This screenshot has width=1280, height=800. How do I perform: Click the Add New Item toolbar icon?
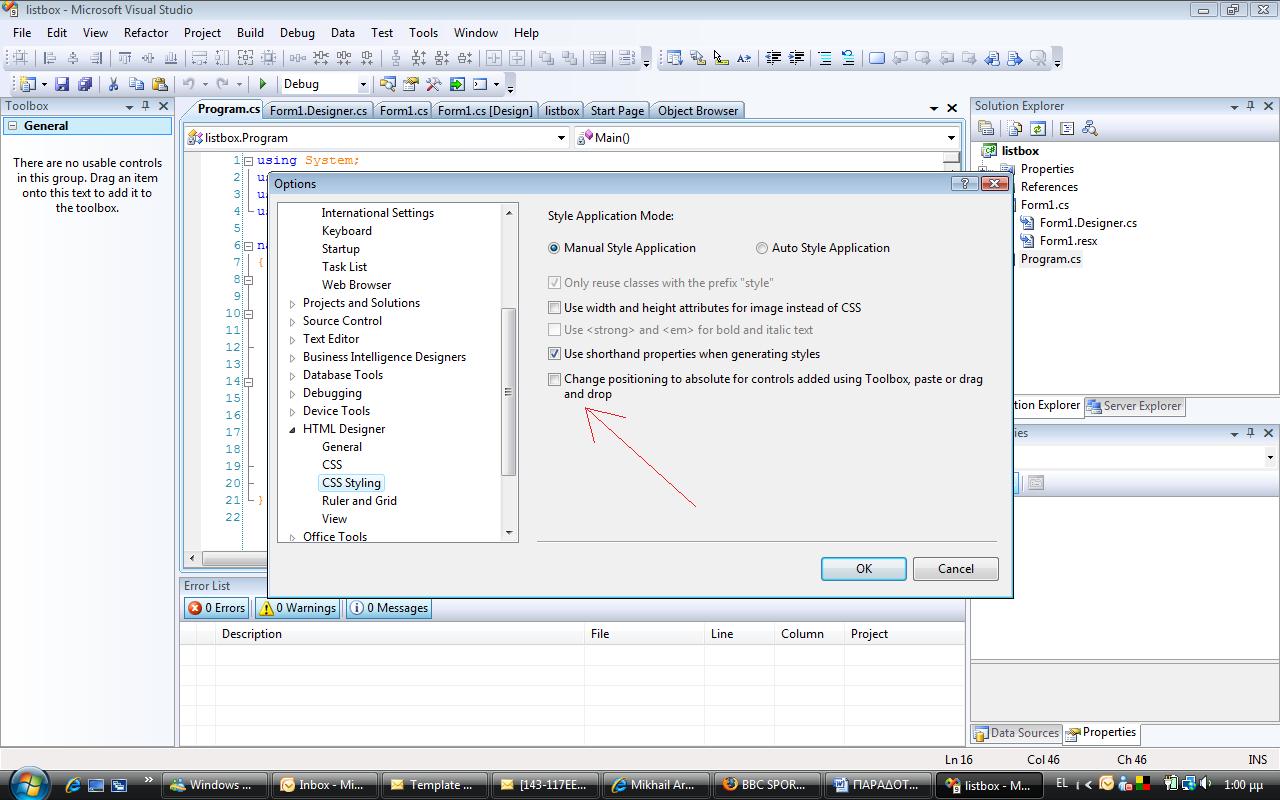(x=27, y=85)
